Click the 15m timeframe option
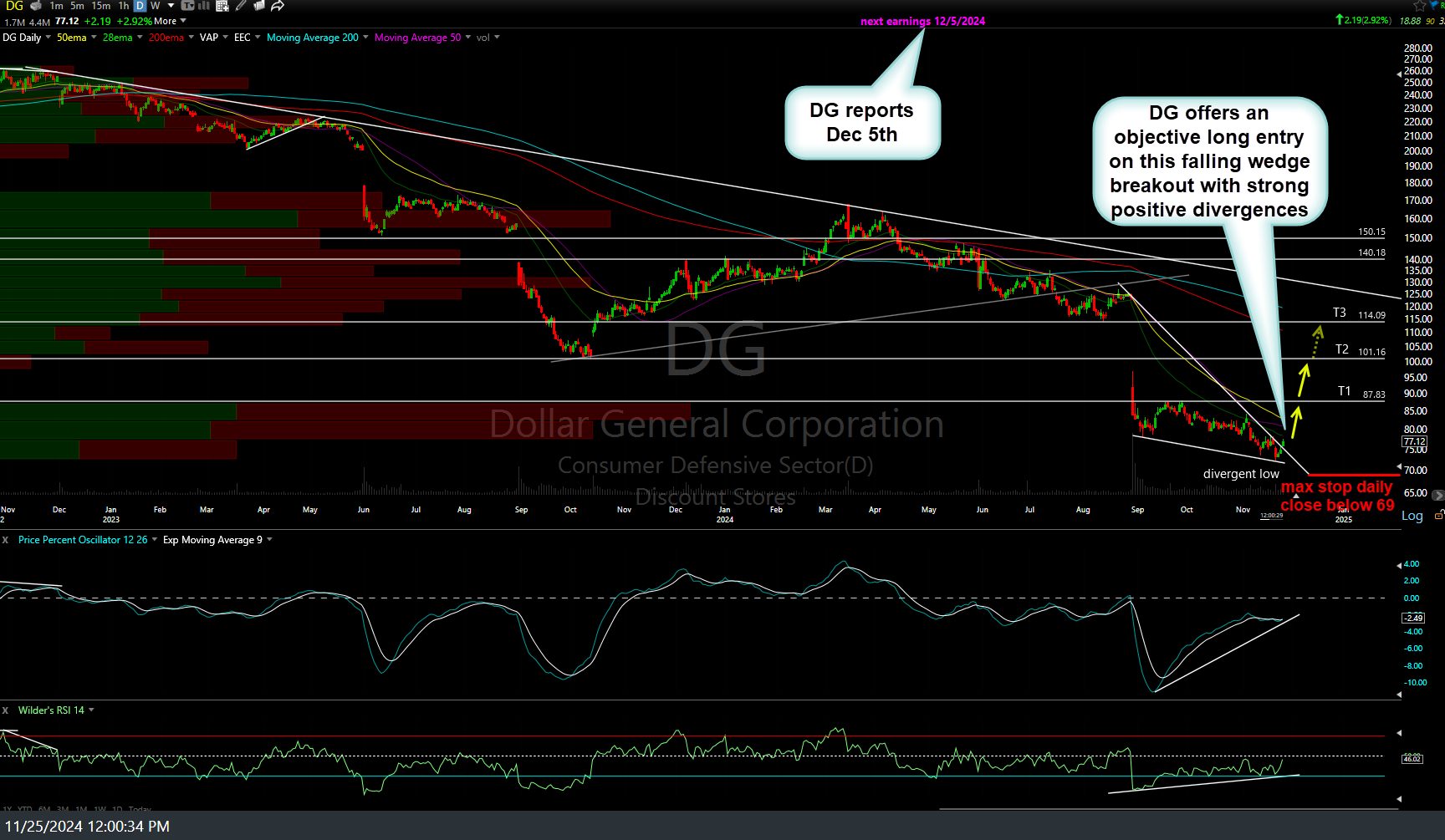The image size is (1445, 840). pos(100,6)
